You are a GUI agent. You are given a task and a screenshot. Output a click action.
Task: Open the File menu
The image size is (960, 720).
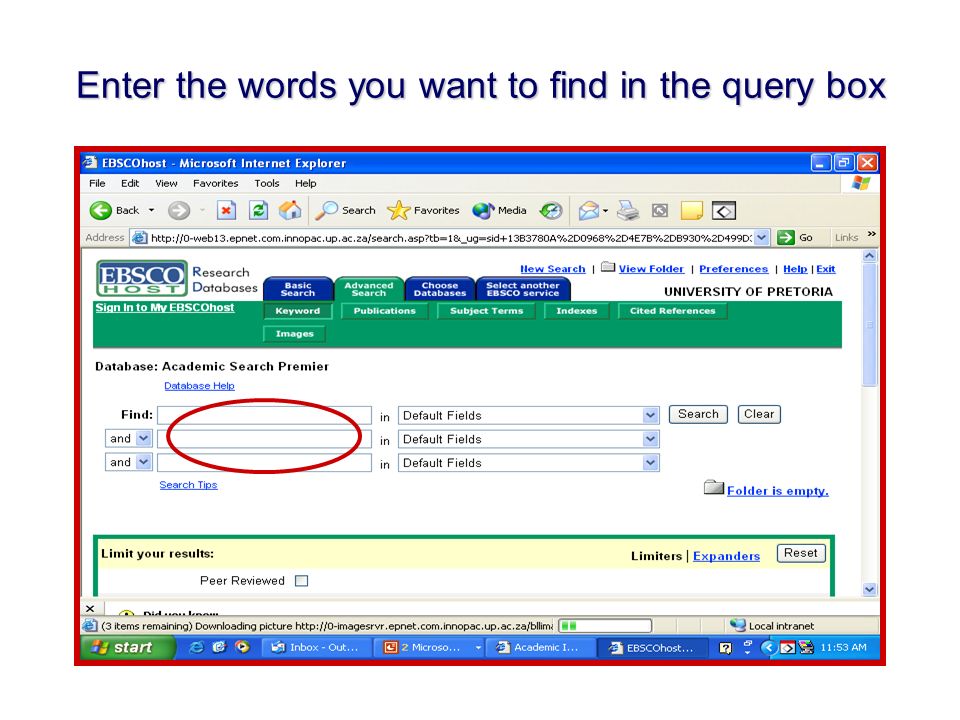pos(97,183)
